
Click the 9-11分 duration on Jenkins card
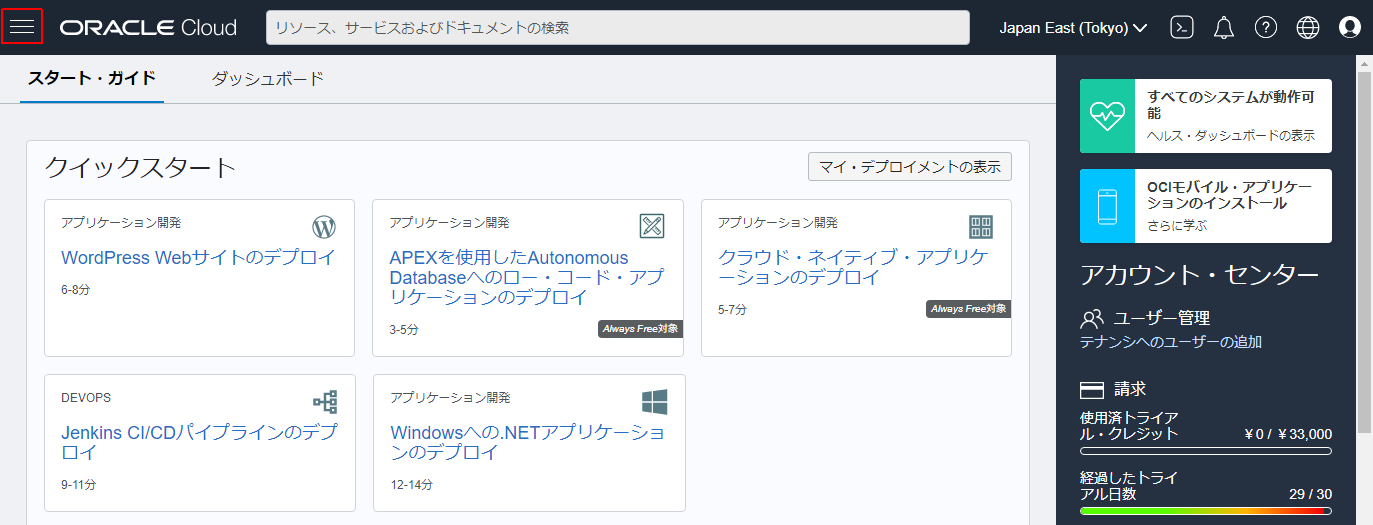pyautogui.click(x=79, y=485)
